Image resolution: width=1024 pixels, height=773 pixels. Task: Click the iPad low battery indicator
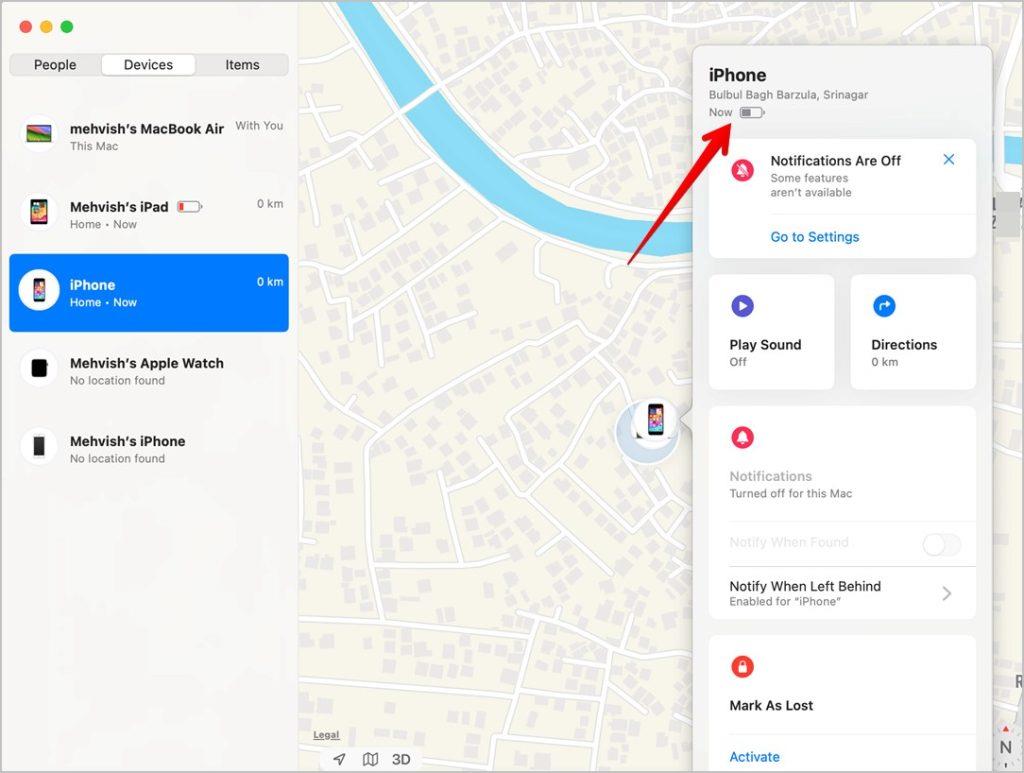click(x=189, y=207)
